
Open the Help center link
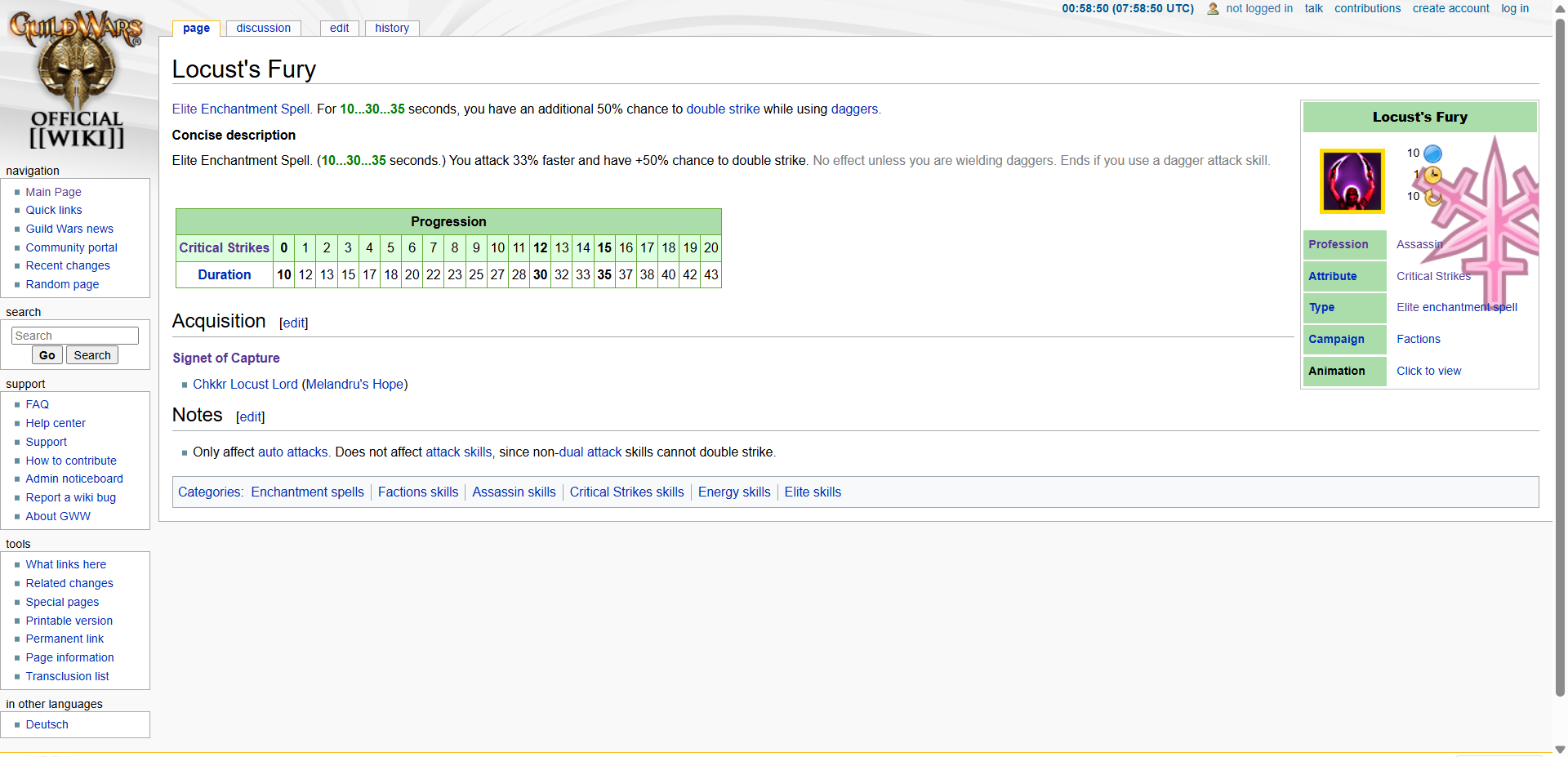pos(56,423)
